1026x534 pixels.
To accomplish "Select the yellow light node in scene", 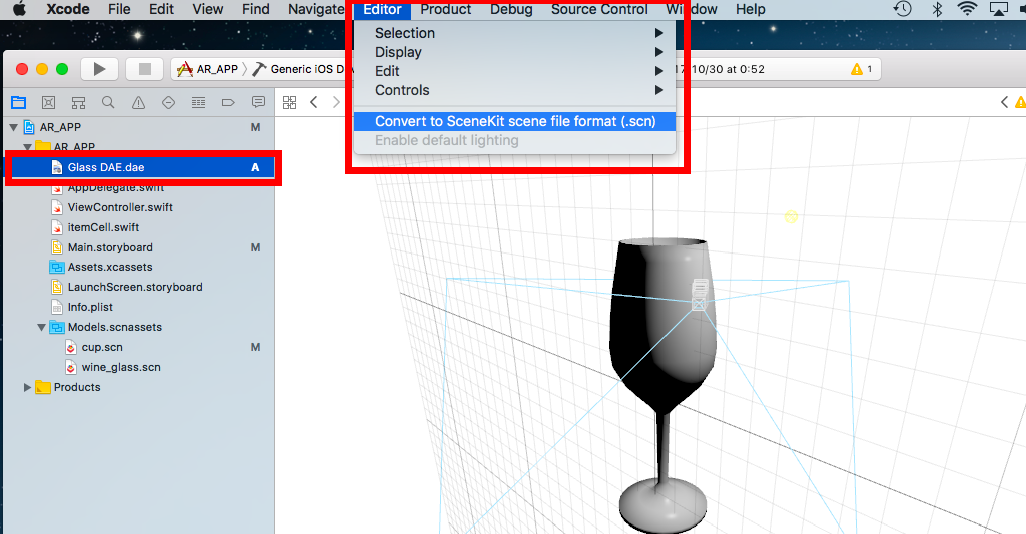I will click(x=791, y=217).
